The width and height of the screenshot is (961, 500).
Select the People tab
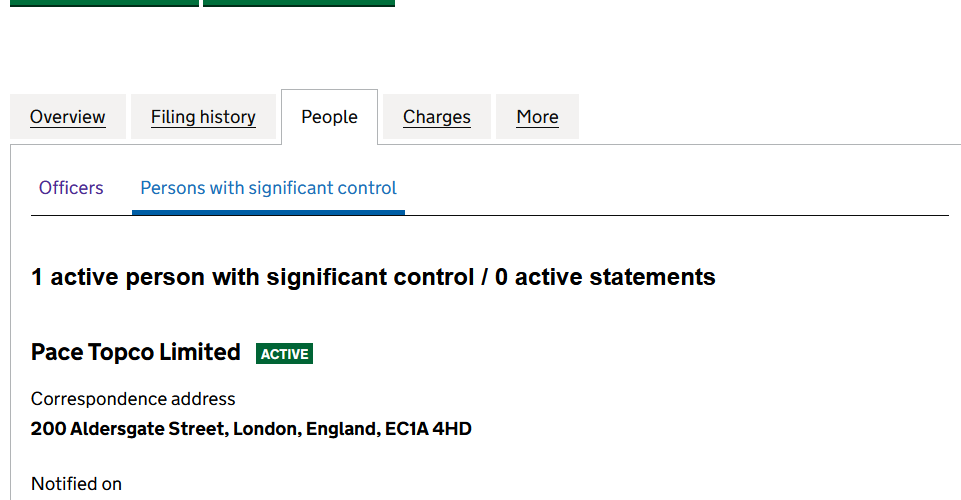pyautogui.click(x=329, y=117)
